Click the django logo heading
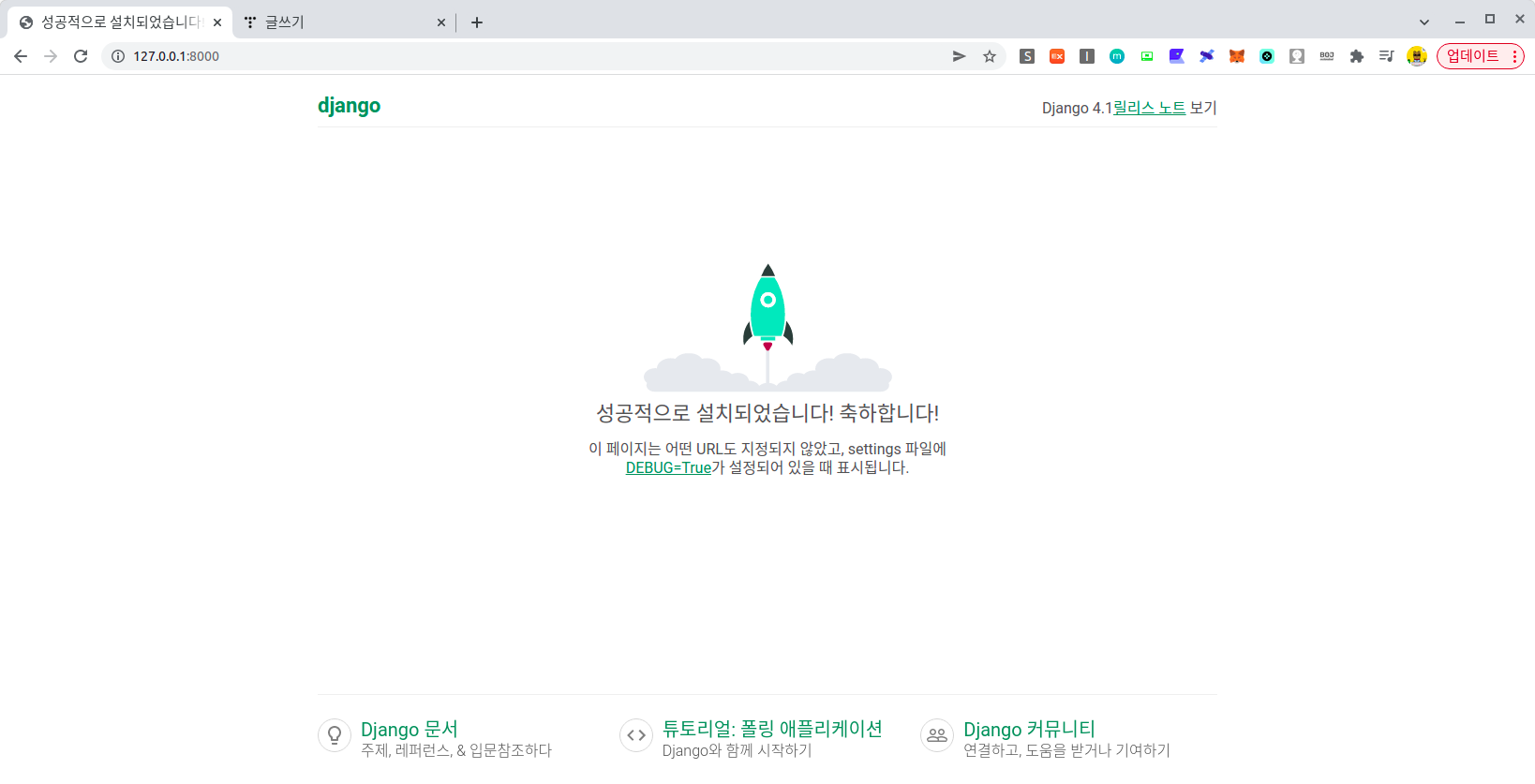This screenshot has width=1535, height=784. pos(349,106)
